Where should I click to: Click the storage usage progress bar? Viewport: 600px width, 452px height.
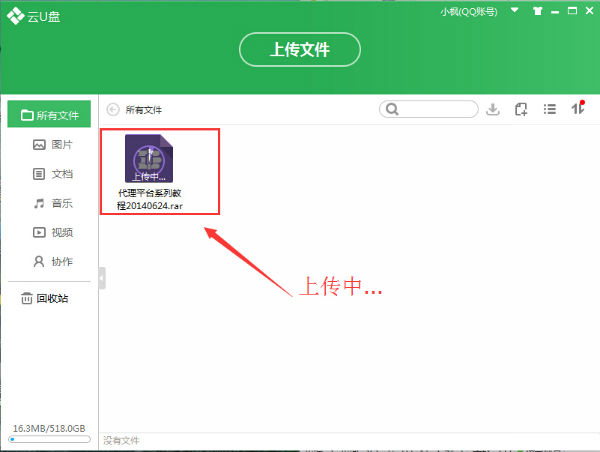49,439
